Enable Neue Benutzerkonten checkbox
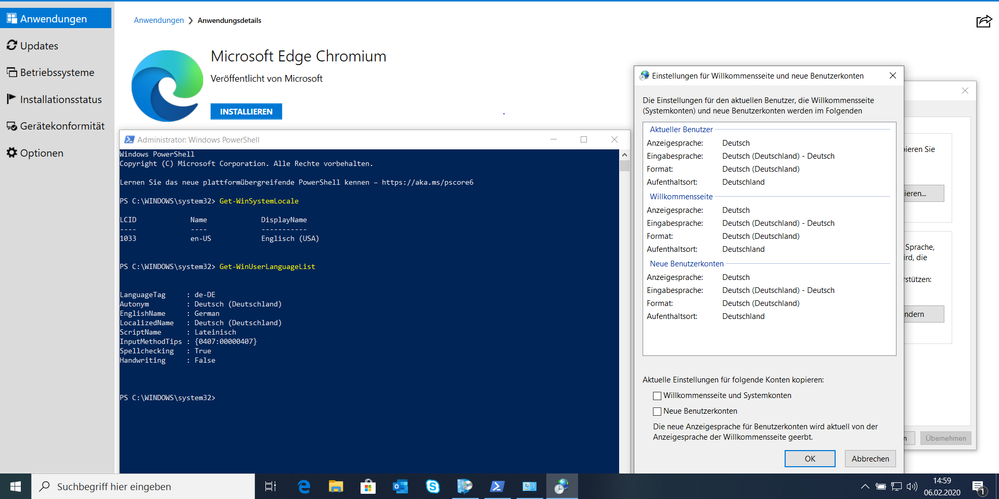Image resolution: width=999 pixels, height=499 pixels. 657,411
